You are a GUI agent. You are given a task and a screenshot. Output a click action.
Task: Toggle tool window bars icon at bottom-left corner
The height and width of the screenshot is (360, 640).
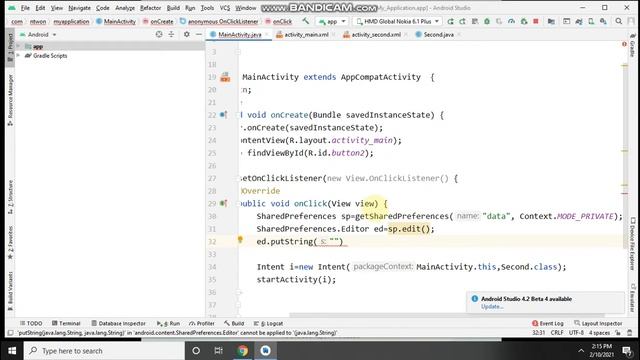tap(11, 333)
